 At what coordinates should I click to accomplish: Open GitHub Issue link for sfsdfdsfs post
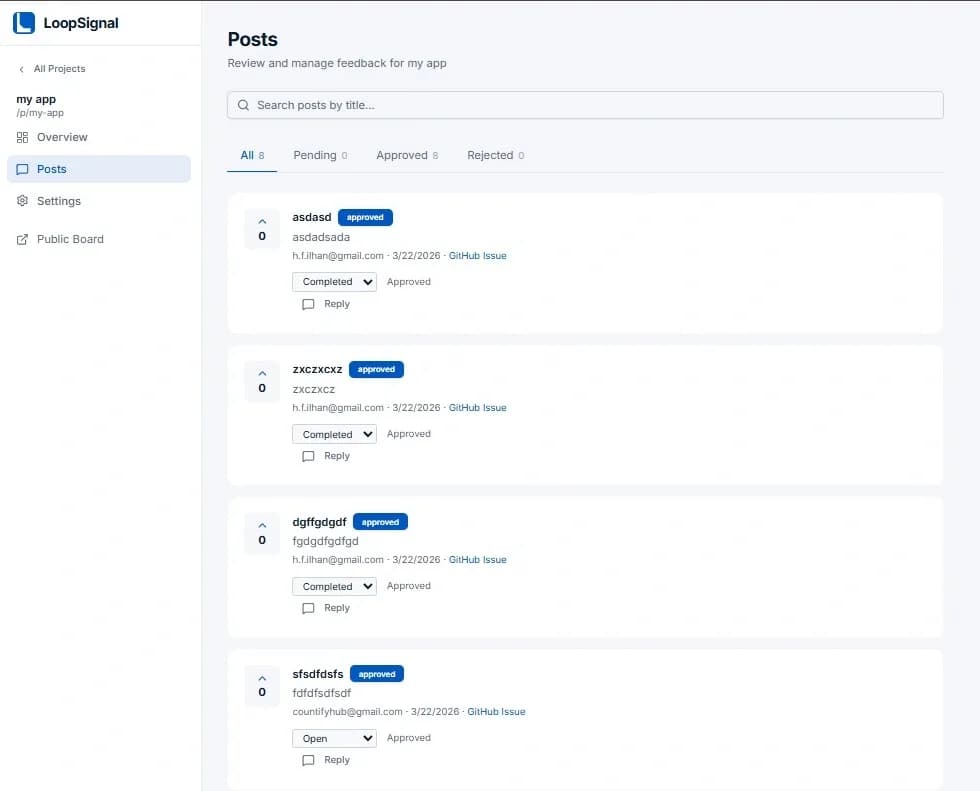click(496, 712)
